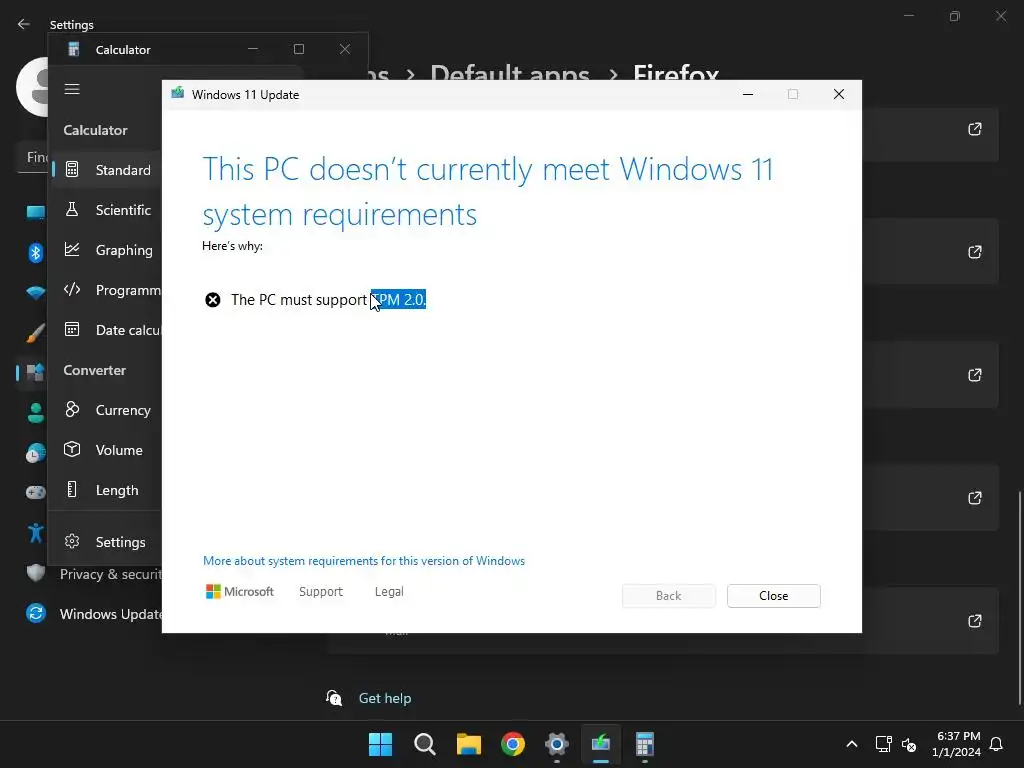This screenshot has height=768, width=1024.
Task: Switch to Calculator on taskbar
Action: pos(645,744)
